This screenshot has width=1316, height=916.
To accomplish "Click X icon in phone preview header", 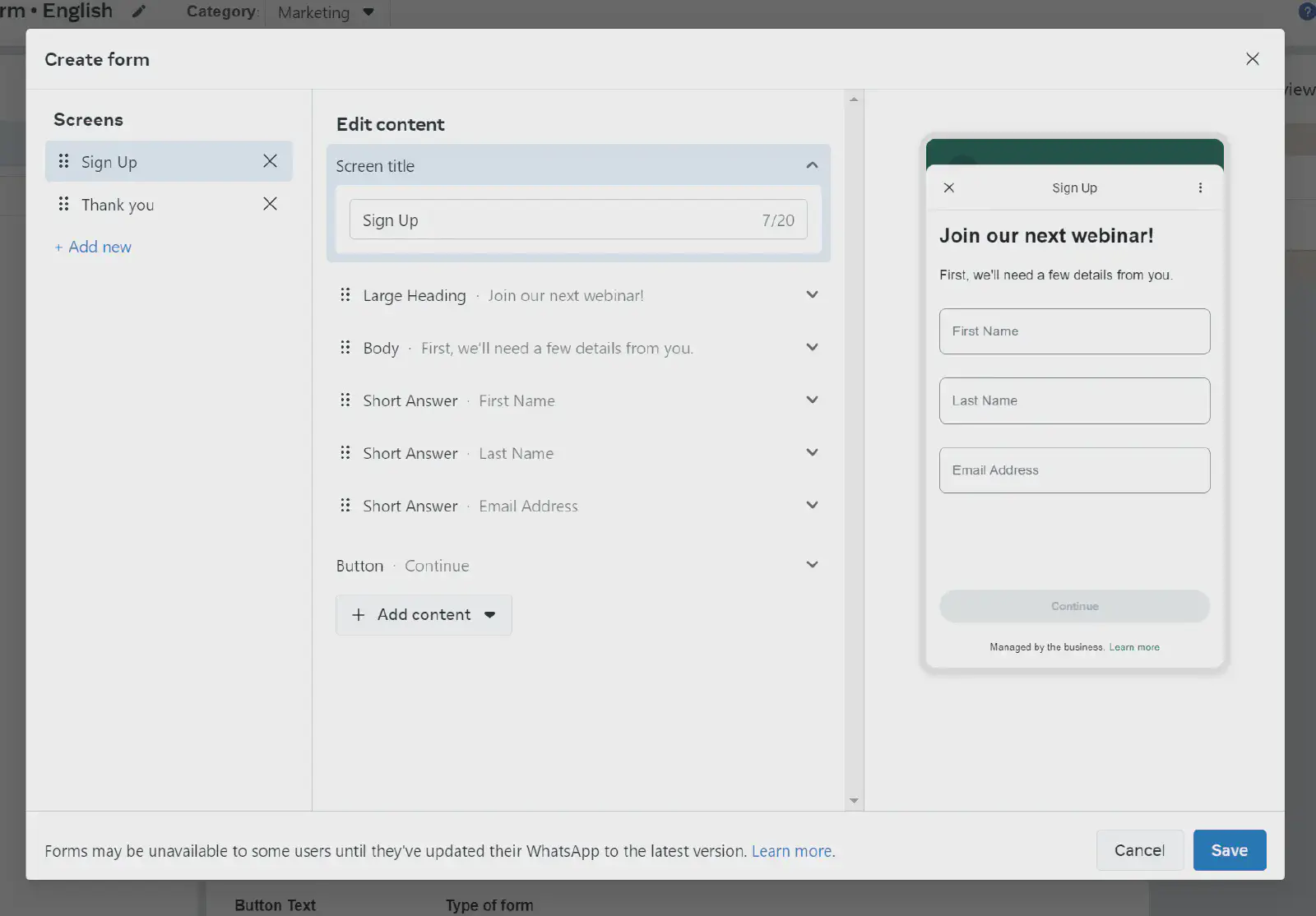I will tap(949, 187).
